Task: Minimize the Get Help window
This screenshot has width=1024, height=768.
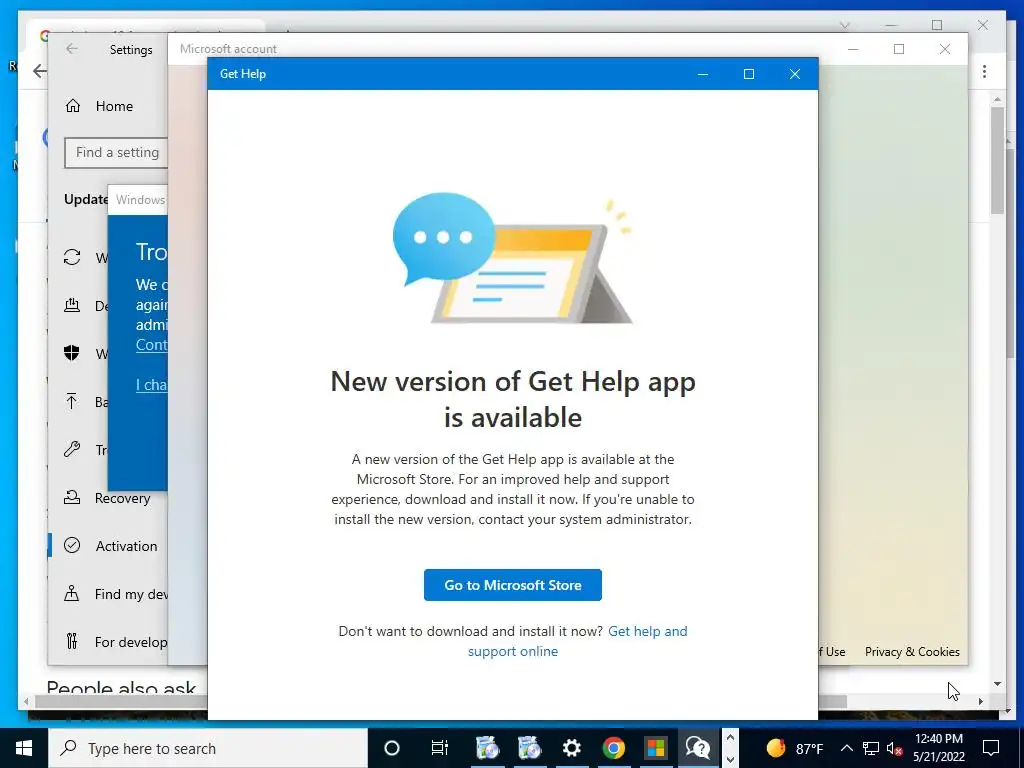Action: pyautogui.click(x=703, y=74)
